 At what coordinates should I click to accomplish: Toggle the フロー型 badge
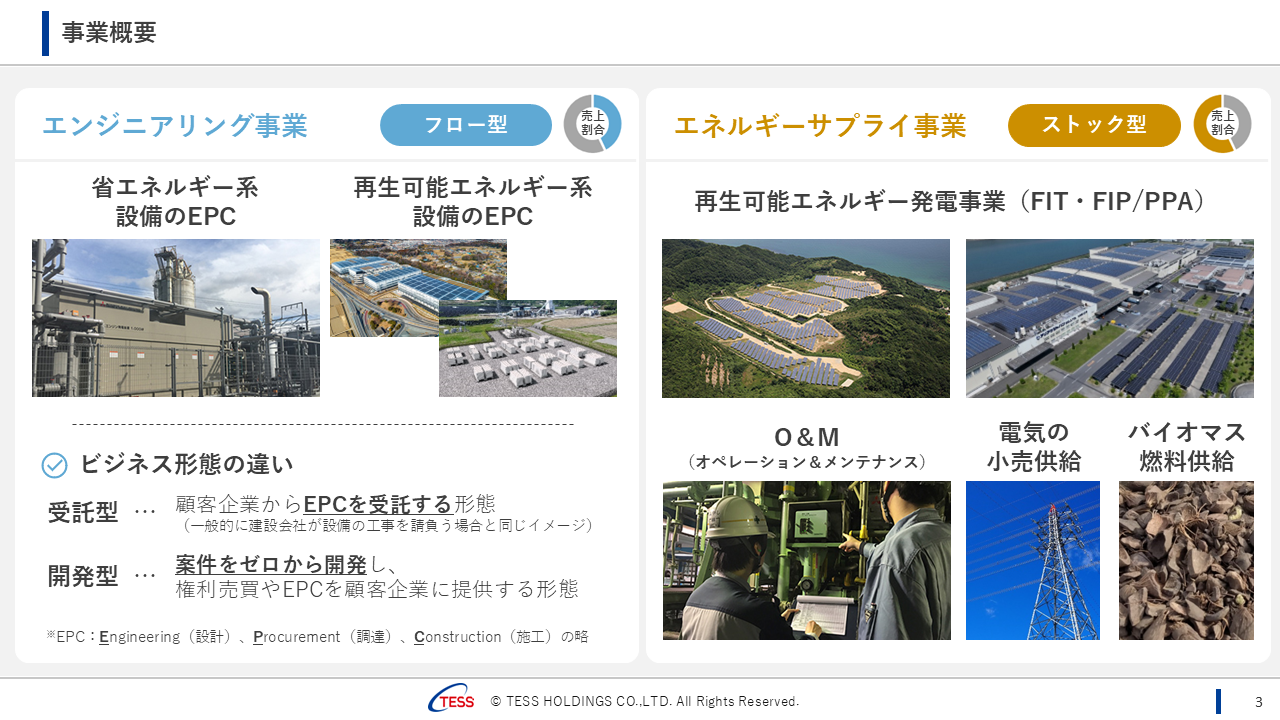(x=466, y=125)
